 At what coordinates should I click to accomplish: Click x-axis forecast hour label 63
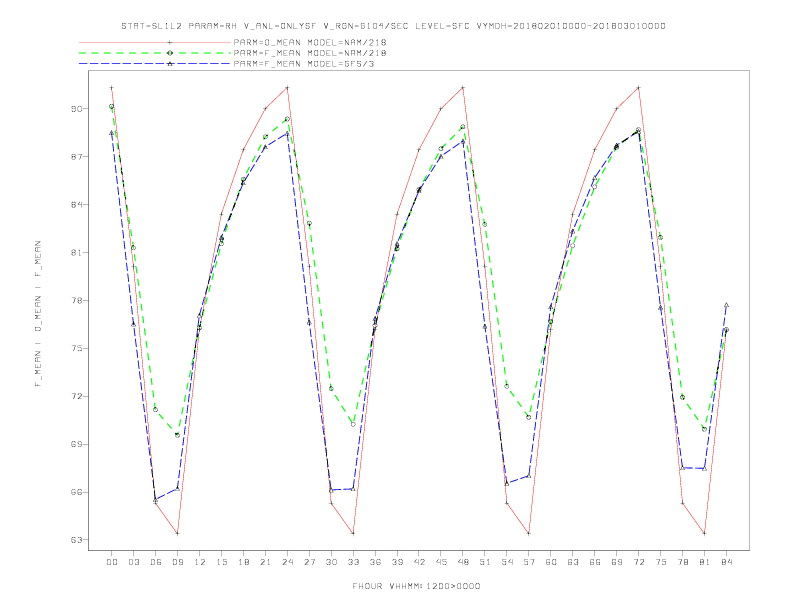point(573,562)
